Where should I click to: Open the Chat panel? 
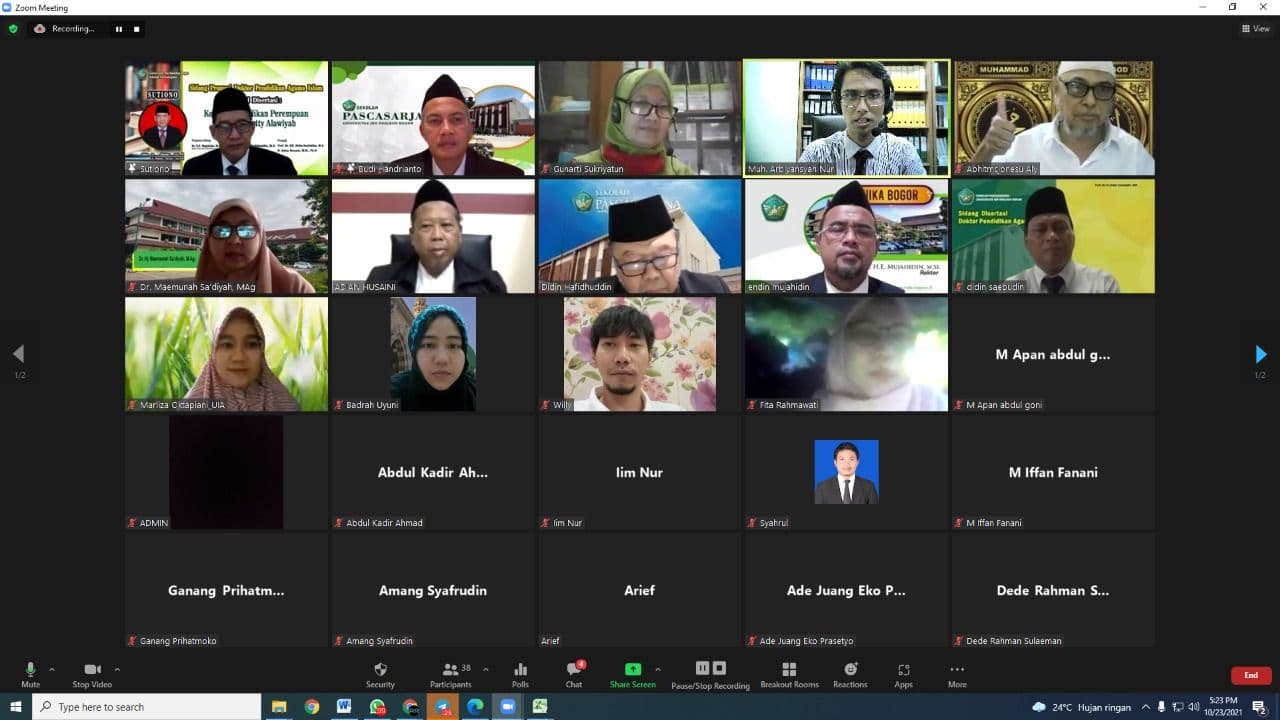[574, 674]
